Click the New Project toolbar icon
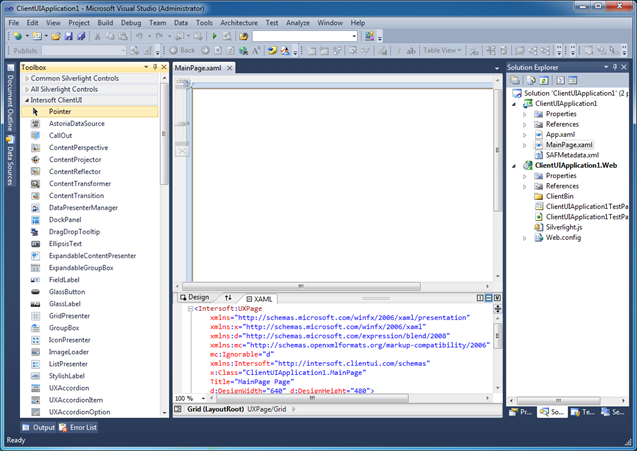The height and width of the screenshot is (451, 637). coord(18,36)
